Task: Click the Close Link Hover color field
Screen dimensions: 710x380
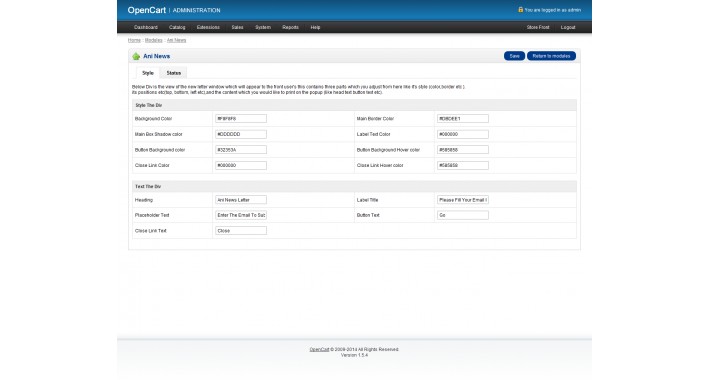Action: coord(463,165)
